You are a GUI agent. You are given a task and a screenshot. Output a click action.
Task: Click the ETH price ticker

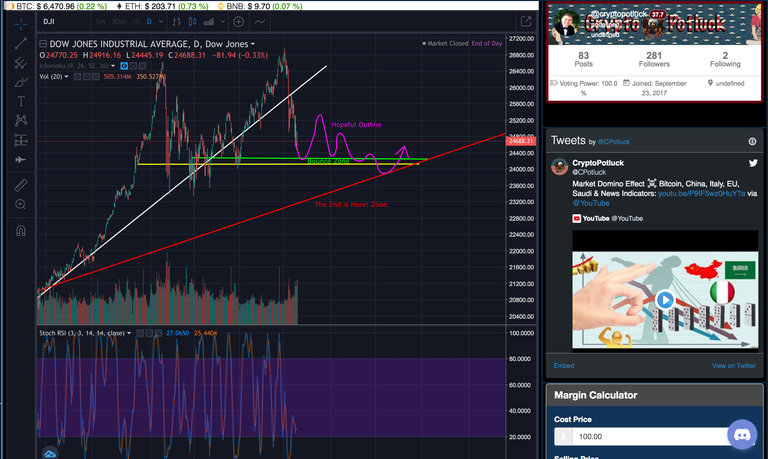(x=163, y=6)
